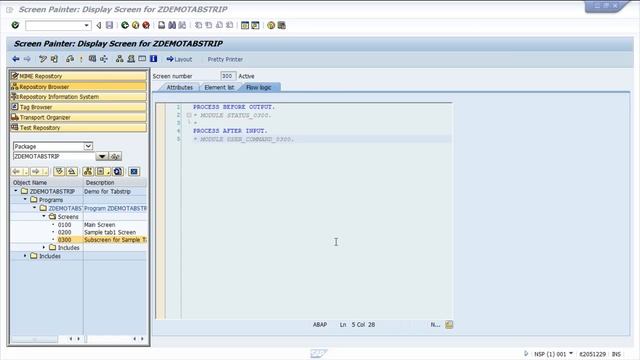Select screen 0300 in tree
The image size is (640, 360).
(x=64, y=240)
